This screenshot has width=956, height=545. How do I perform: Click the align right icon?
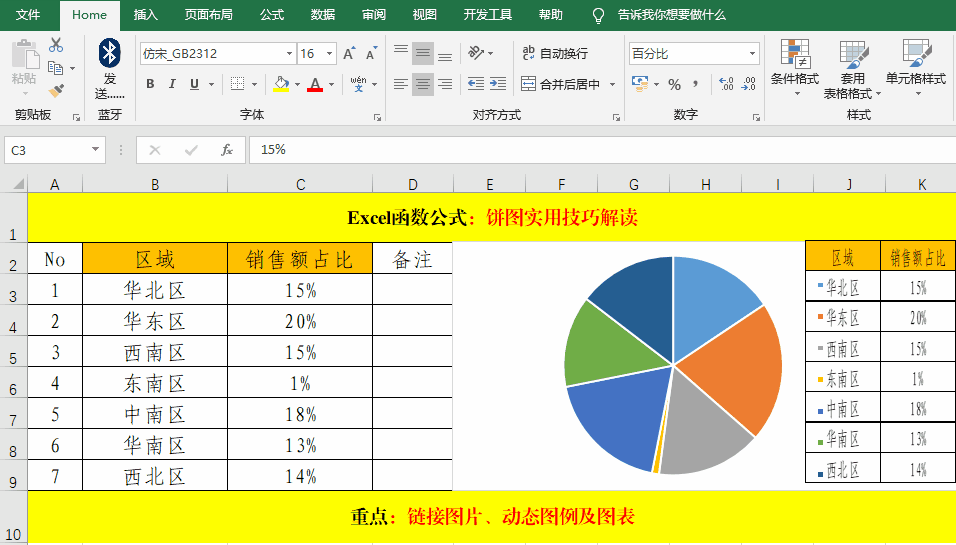click(445, 84)
